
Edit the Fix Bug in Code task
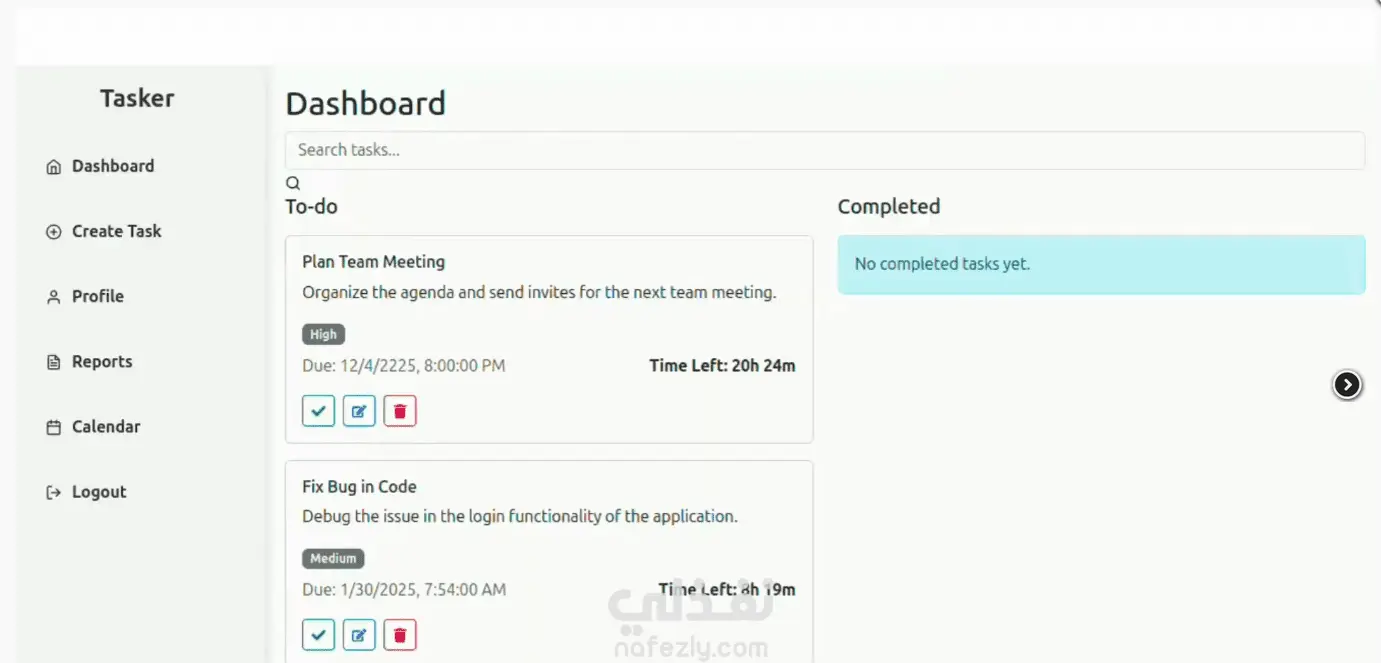click(x=359, y=635)
